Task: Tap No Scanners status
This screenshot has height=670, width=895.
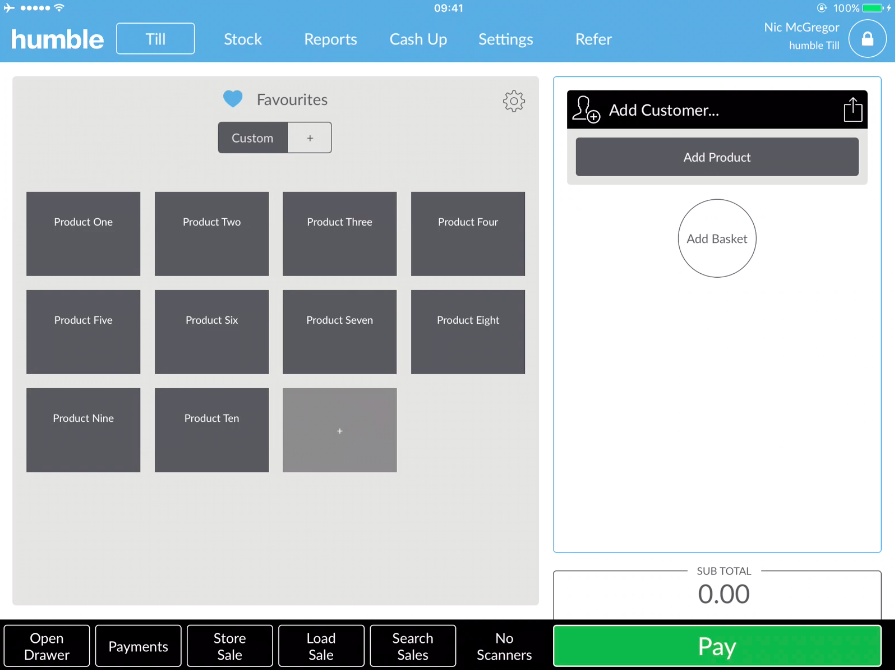Action: click(x=504, y=646)
